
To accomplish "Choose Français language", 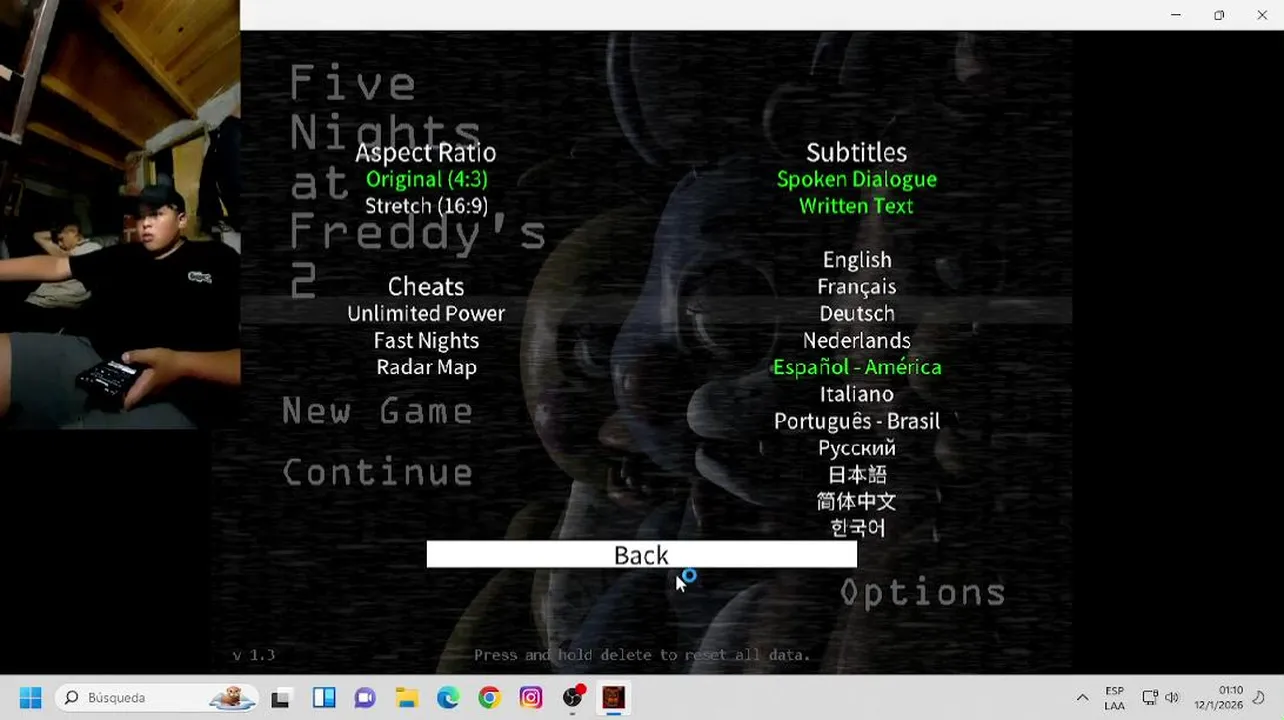I will click(857, 287).
